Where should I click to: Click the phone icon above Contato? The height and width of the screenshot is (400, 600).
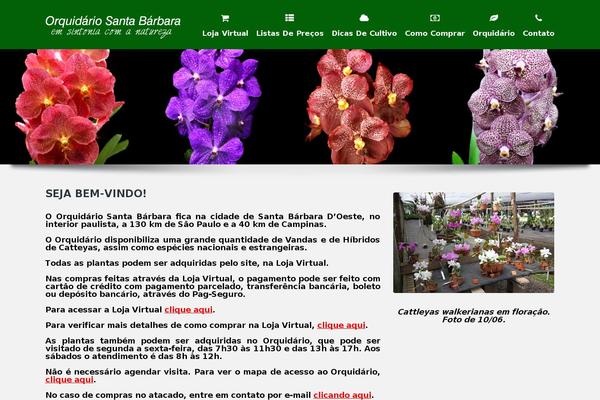point(538,18)
